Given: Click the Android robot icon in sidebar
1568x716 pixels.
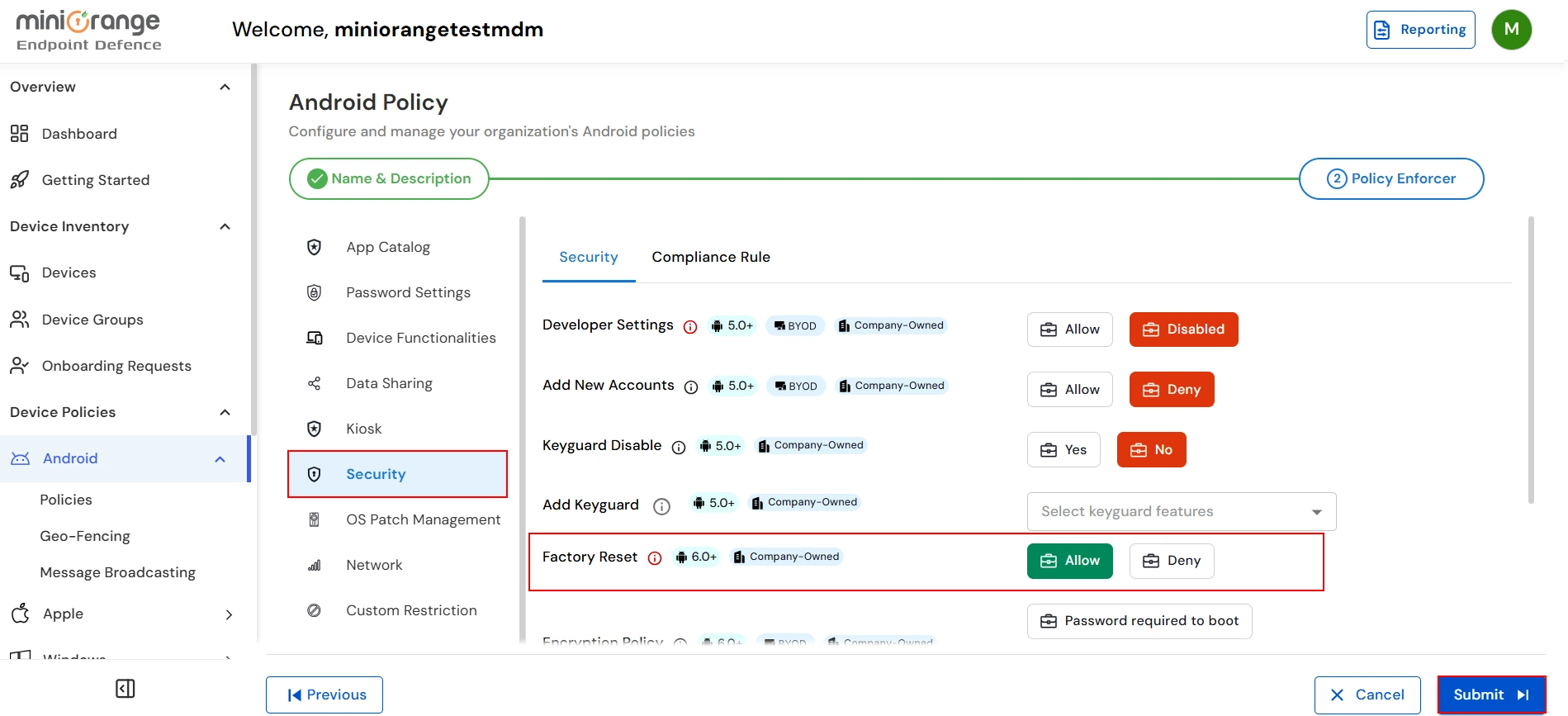Looking at the screenshot, I should (x=20, y=458).
